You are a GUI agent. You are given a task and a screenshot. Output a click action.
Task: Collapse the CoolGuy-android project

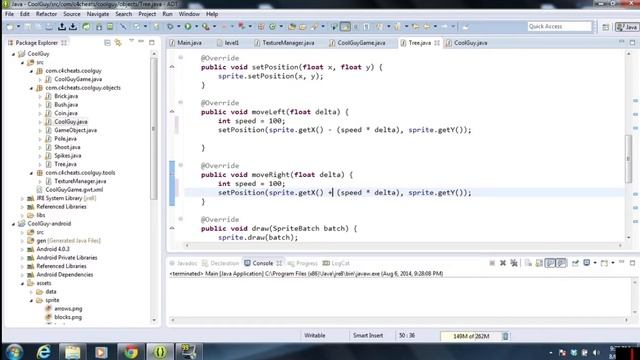coord(13,224)
